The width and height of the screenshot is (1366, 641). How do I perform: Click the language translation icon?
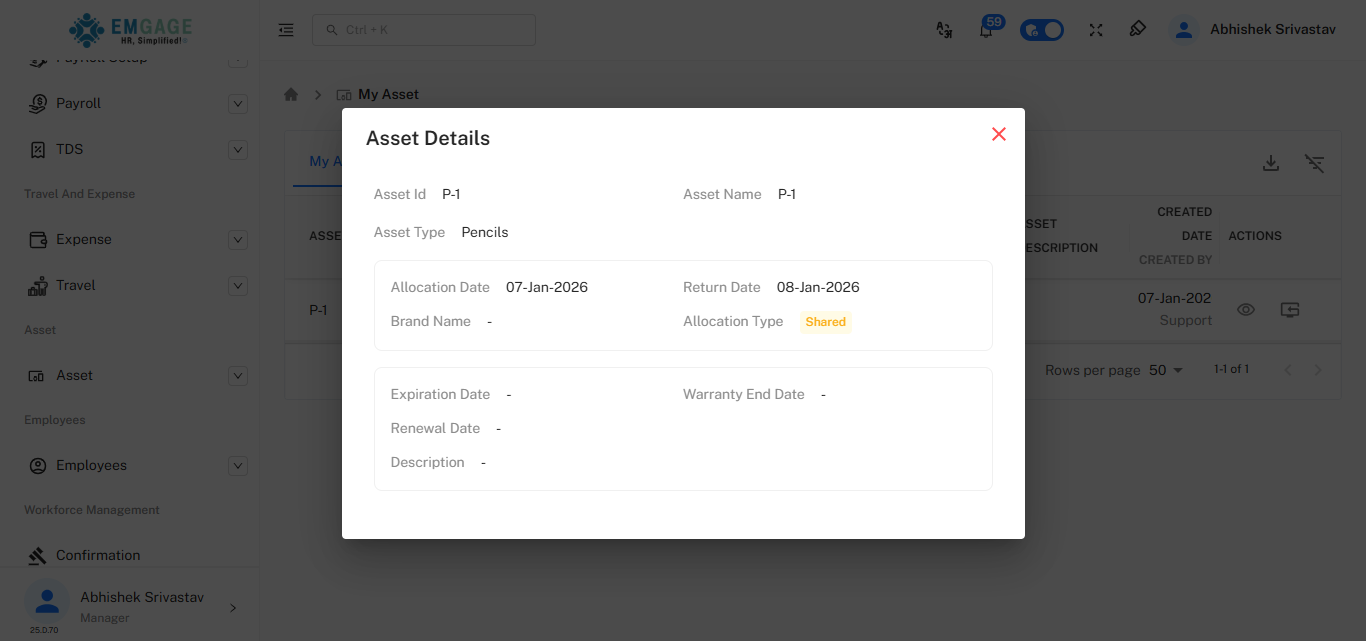click(x=944, y=30)
